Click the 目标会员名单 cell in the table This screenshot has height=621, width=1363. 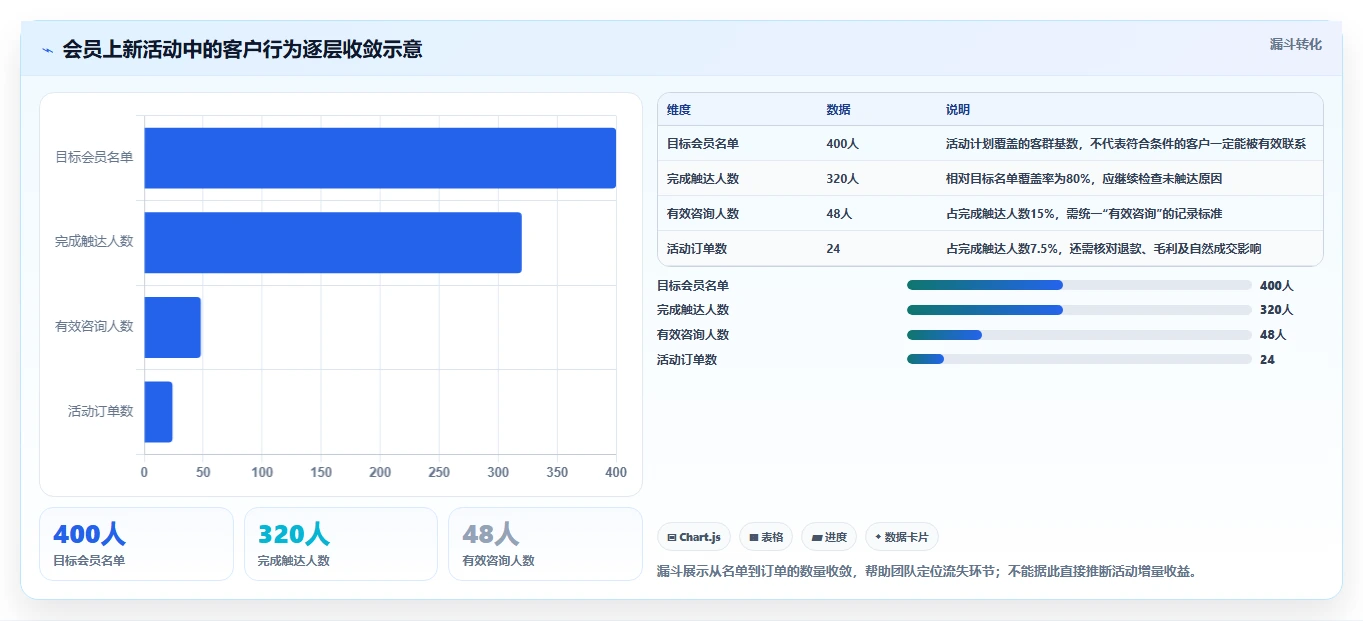click(x=703, y=144)
